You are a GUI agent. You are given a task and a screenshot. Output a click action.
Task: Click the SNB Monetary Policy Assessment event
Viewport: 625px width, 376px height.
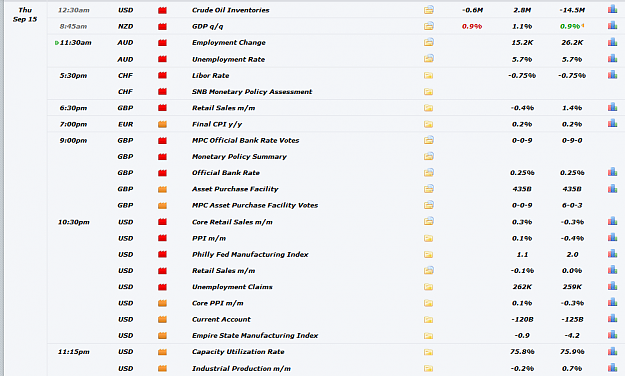coord(252,92)
